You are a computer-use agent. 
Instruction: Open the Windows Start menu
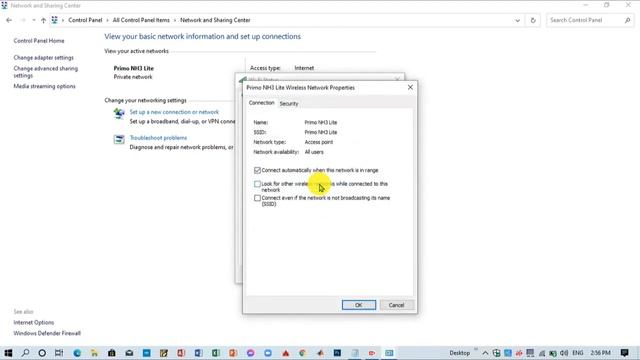point(8,353)
